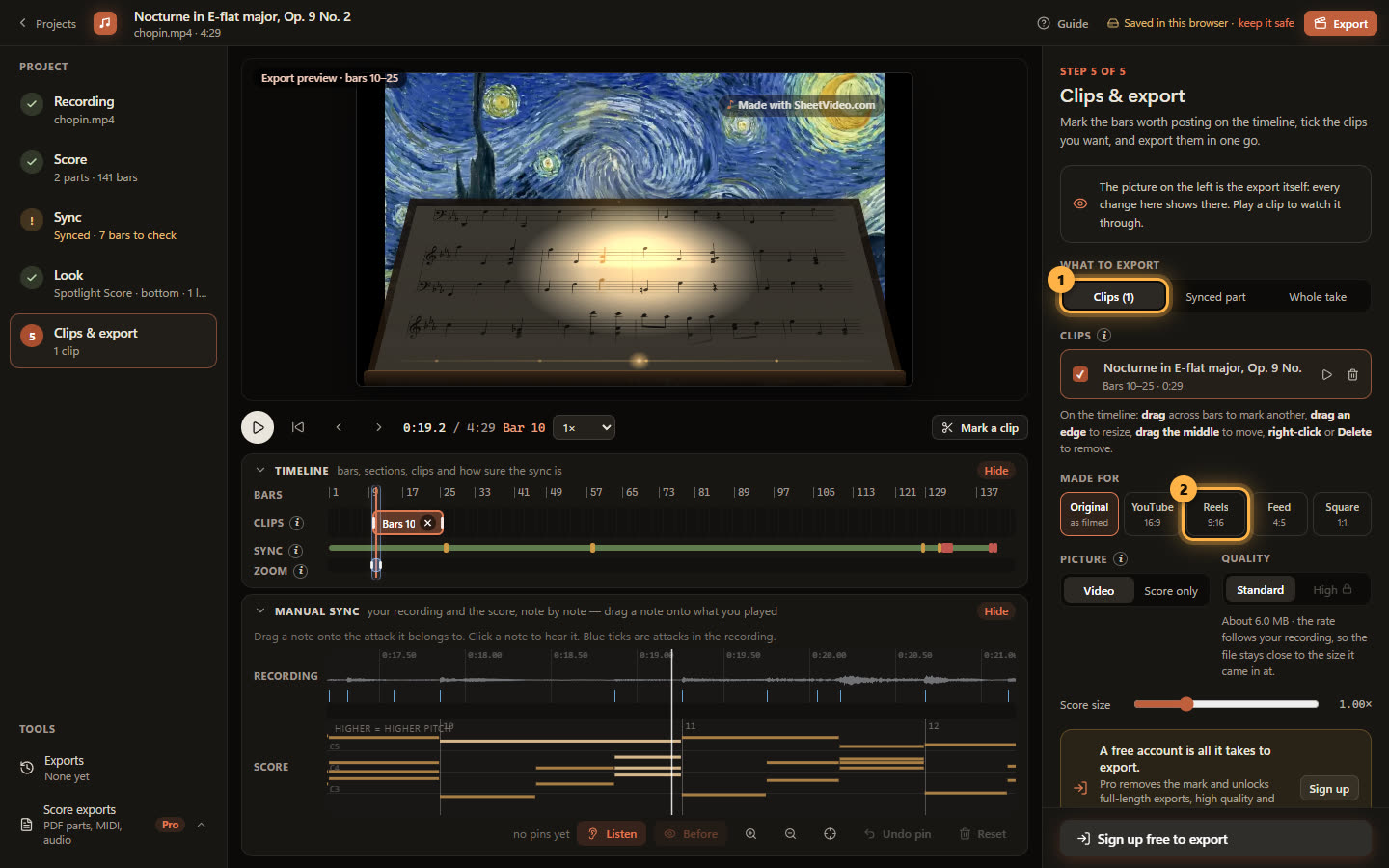Select the Synced part export option
The width and height of the screenshot is (1389, 868).
tap(1215, 297)
